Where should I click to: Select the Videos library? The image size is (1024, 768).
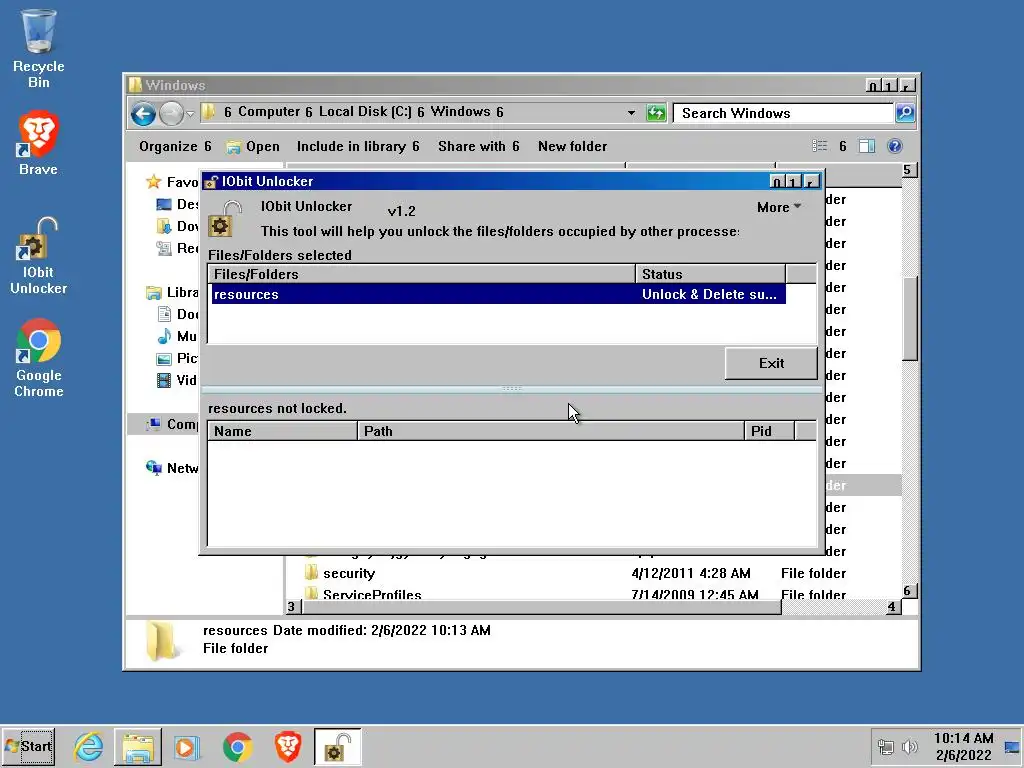[177, 380]
